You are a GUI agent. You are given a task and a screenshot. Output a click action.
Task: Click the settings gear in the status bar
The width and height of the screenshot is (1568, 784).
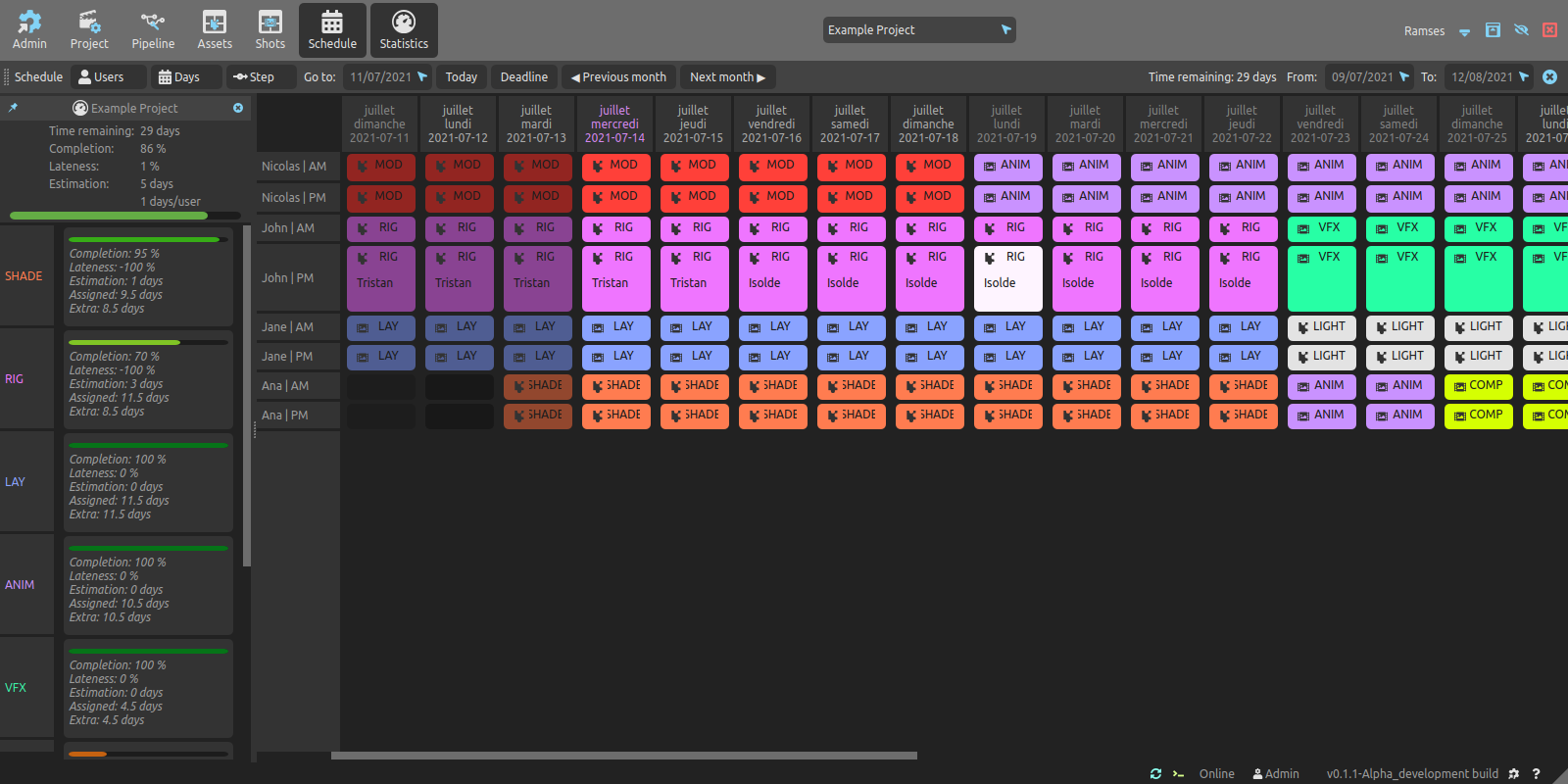pyautogui.click(x=1513, y=773)
